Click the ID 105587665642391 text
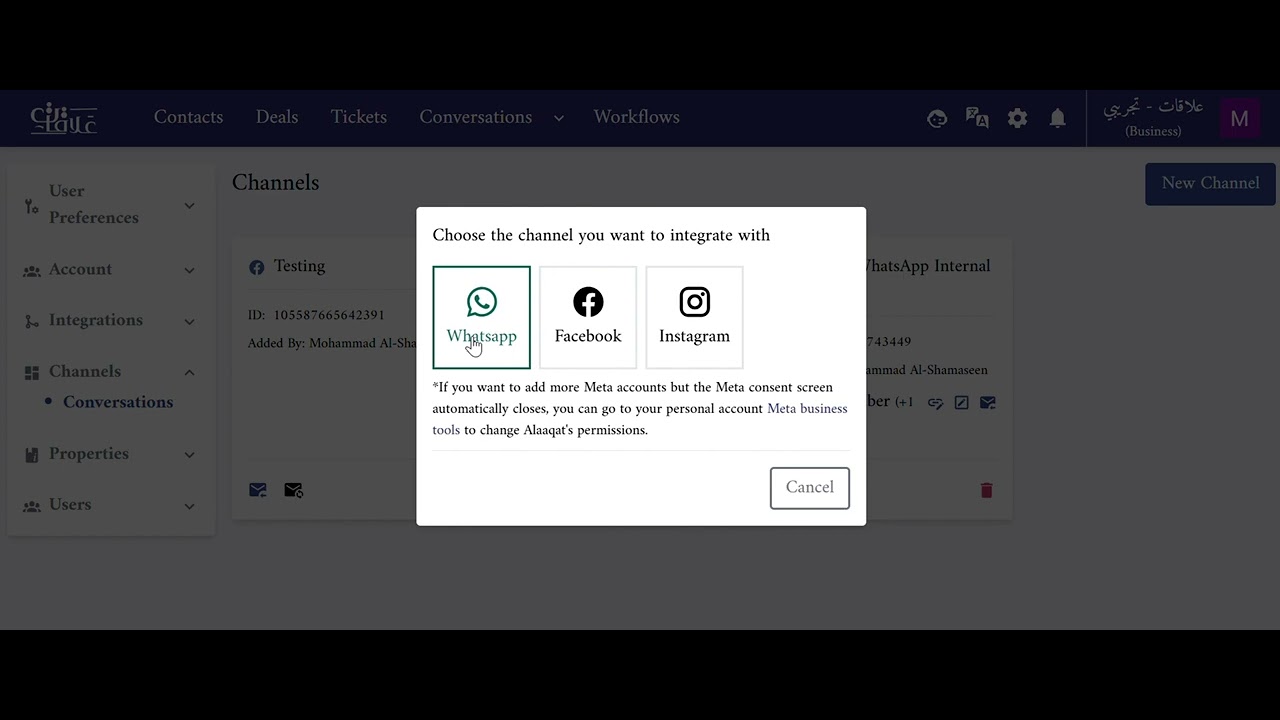Viewport: 1280px width, 720px height. pos(316,315)
